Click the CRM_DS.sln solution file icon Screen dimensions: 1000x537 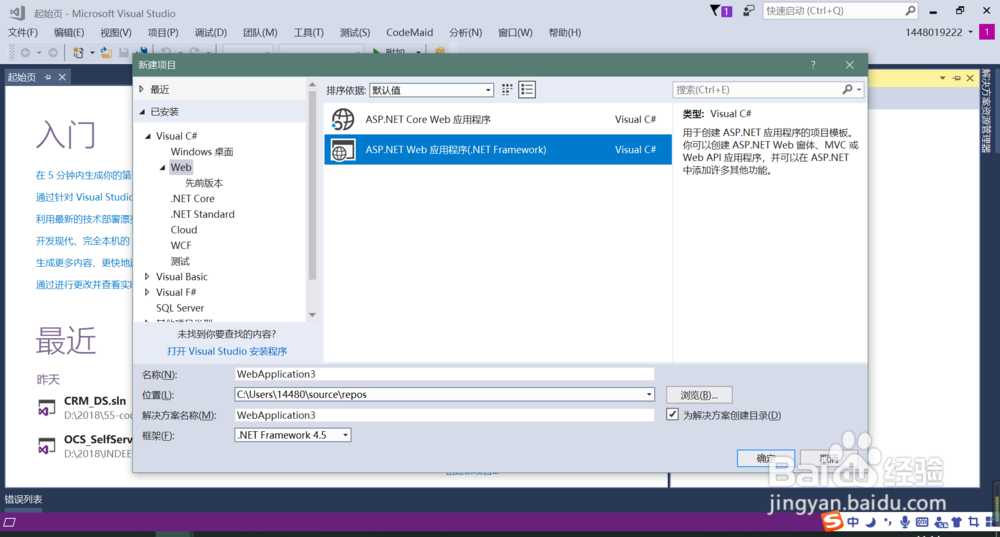(x=46, y=408)
